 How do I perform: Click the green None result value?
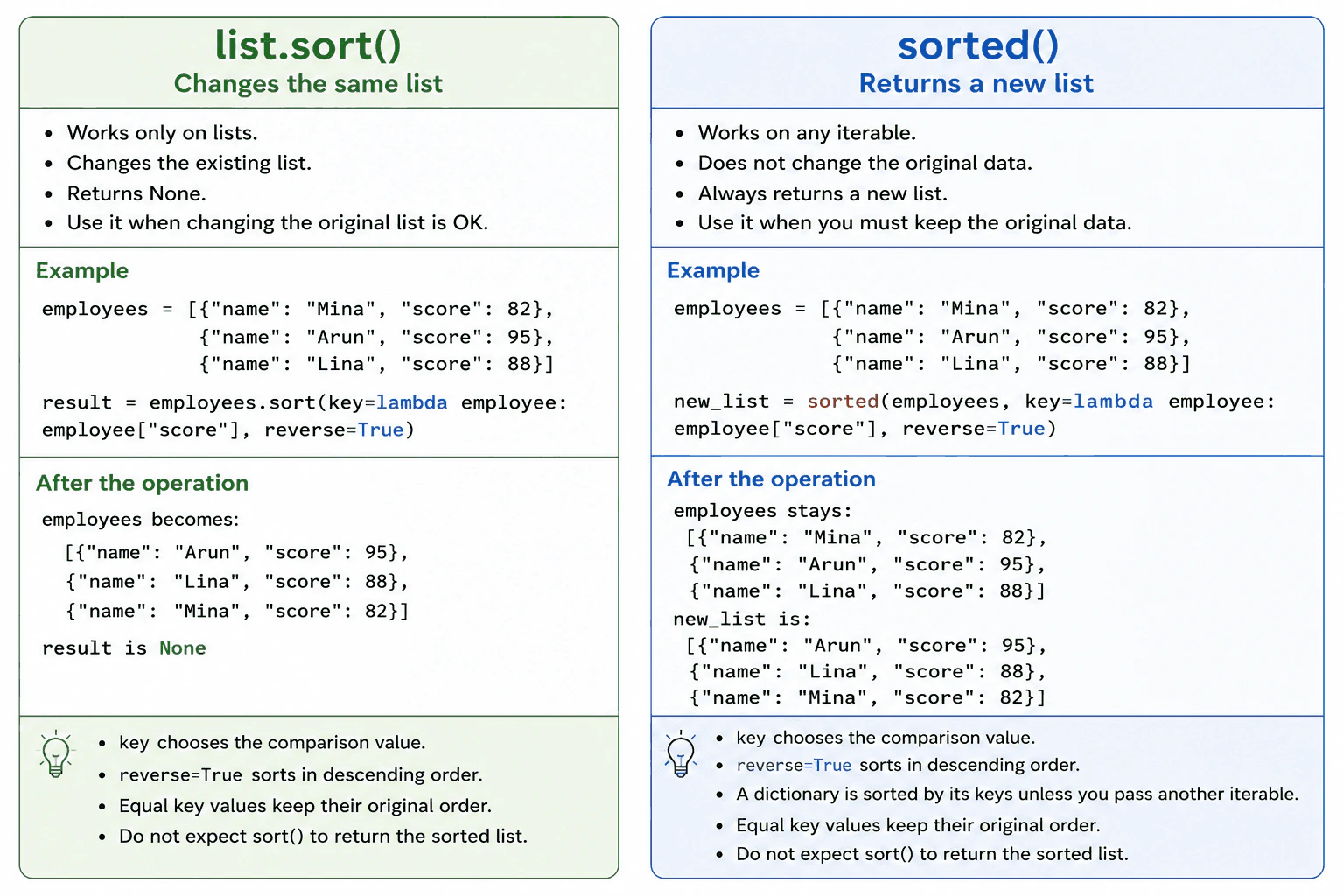point(183,647)
